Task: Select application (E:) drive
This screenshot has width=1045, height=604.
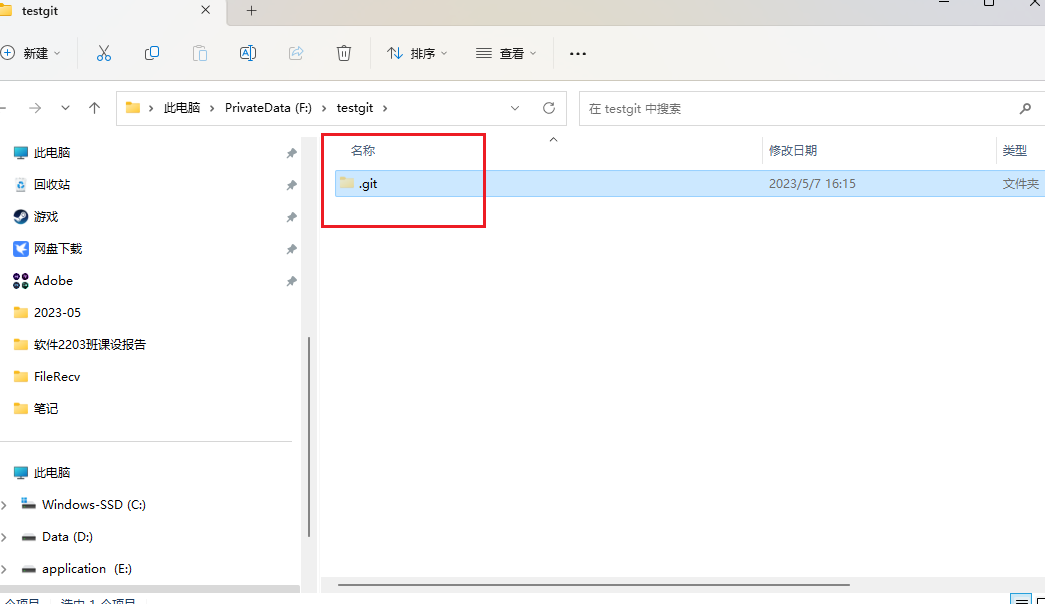Action: (87, 569)
